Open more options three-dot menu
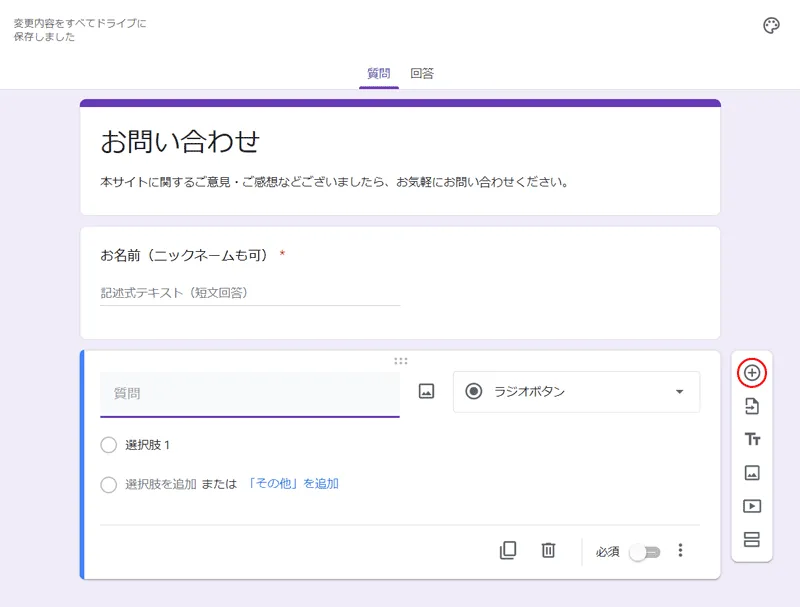The width and height of the screenshot is (800, 607). click(x=680, y=550)
